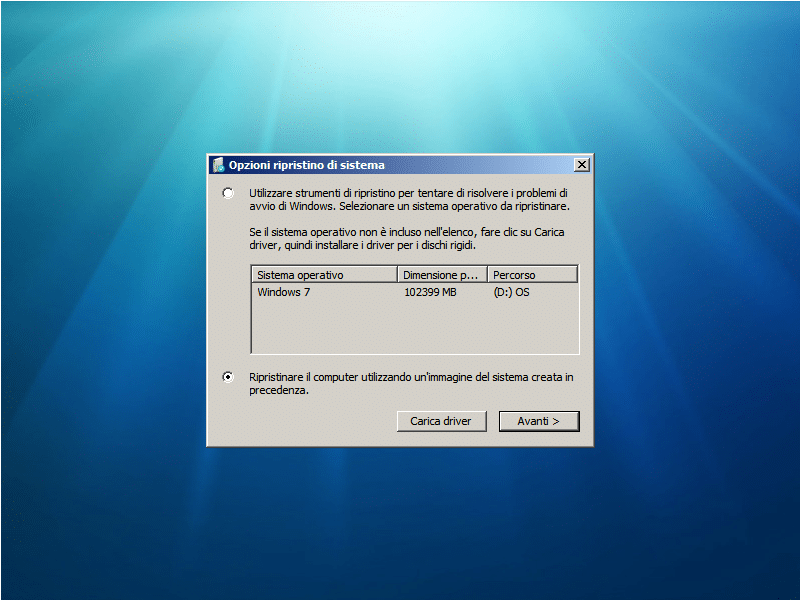This screenshot has width=800, height=600.
Task: Click the Percorso column header
Action: click(x=533, y=274)
